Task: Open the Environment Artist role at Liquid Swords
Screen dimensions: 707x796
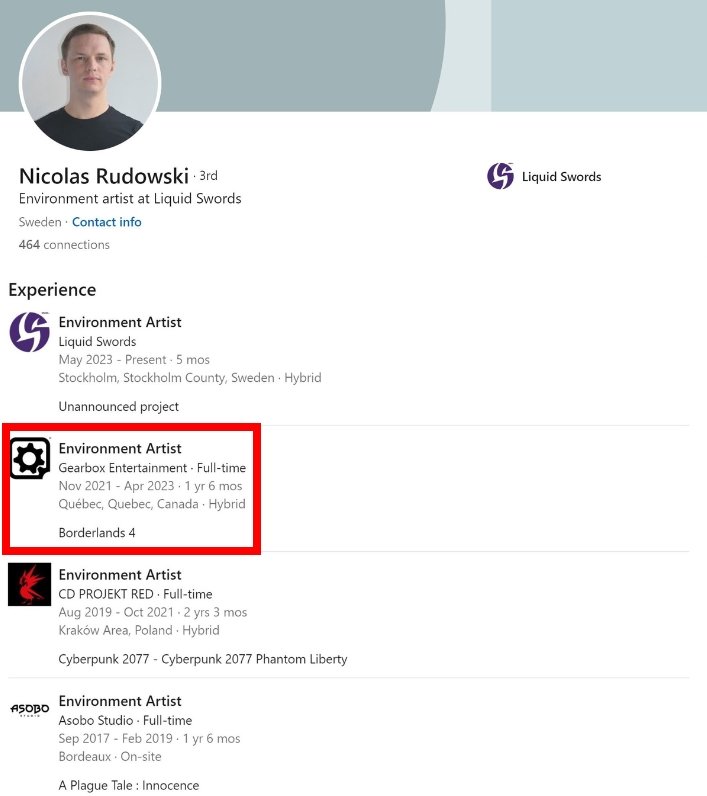Action: point(120,322)
